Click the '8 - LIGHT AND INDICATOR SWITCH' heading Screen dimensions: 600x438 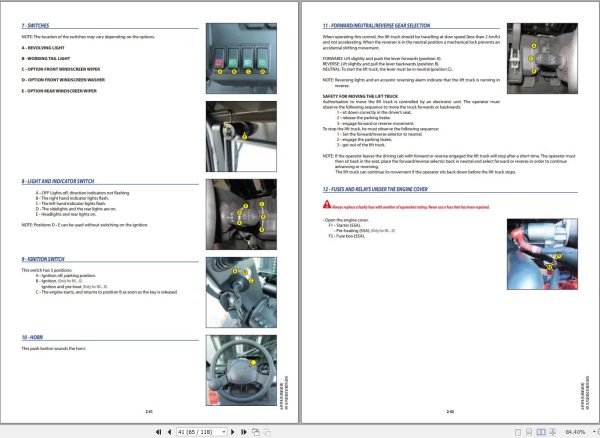pyautogui.click(x=58, y=181)
